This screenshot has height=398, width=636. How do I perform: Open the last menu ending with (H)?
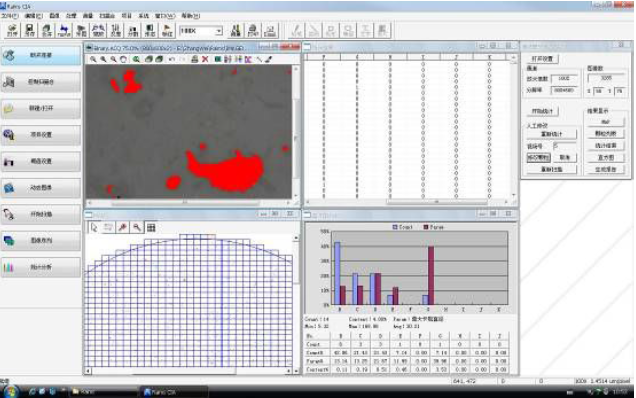point(190,16)
